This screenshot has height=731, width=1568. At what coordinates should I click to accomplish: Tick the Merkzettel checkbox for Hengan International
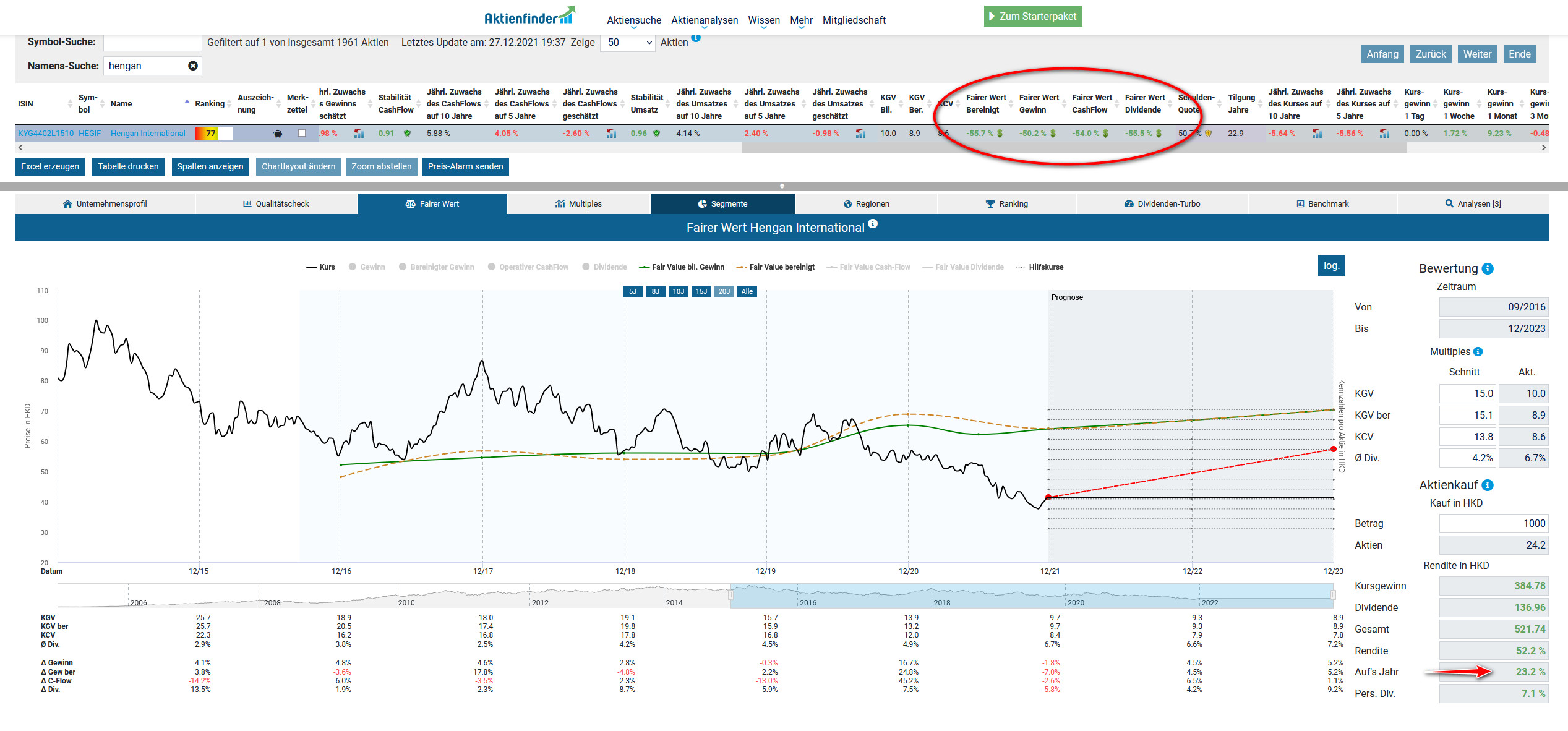[302, 133]
